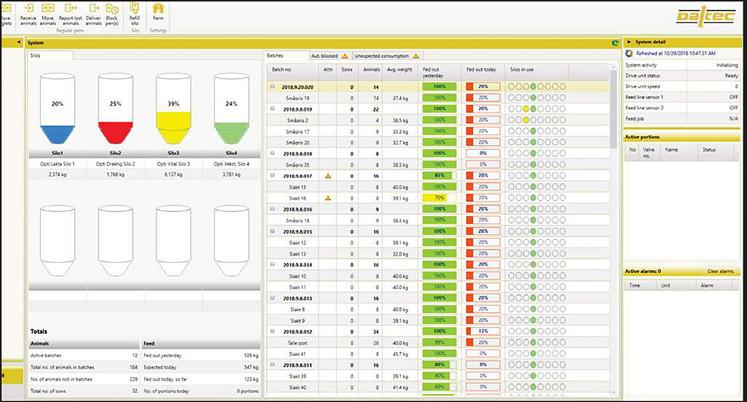This screenshot has height=402, width=747.
Task: Collapse batch 2018.9.8.019
Action: coord(273,109)
